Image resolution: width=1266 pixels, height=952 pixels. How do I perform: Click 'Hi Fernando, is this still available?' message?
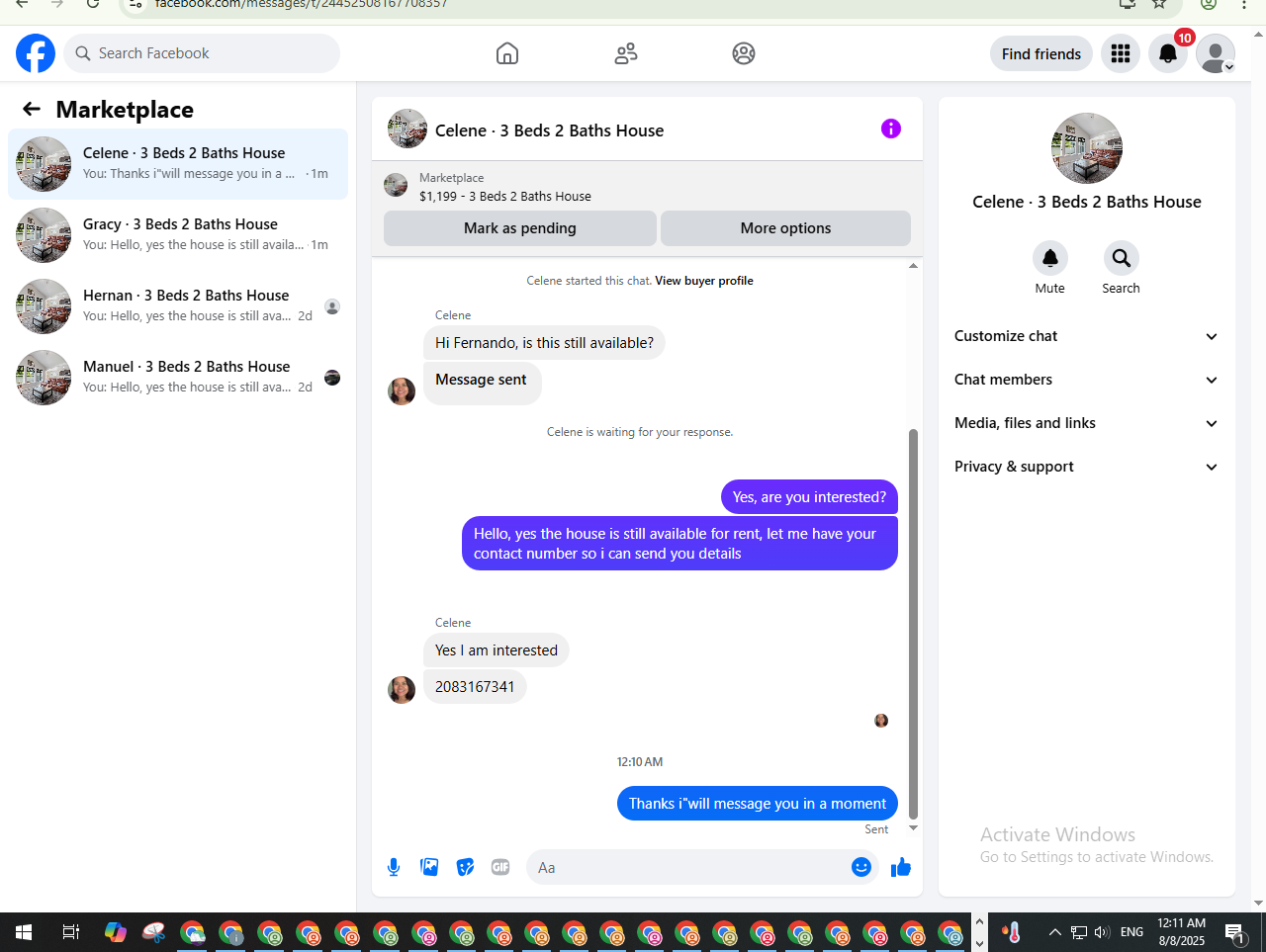[544, 343]
